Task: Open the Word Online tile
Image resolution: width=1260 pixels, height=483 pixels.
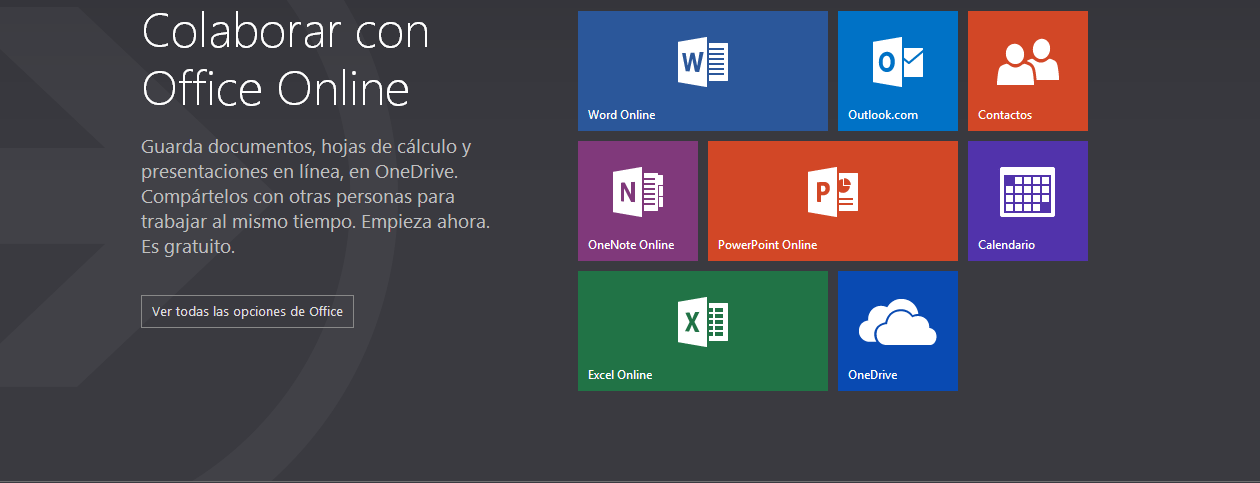Action: click(702, 71)
